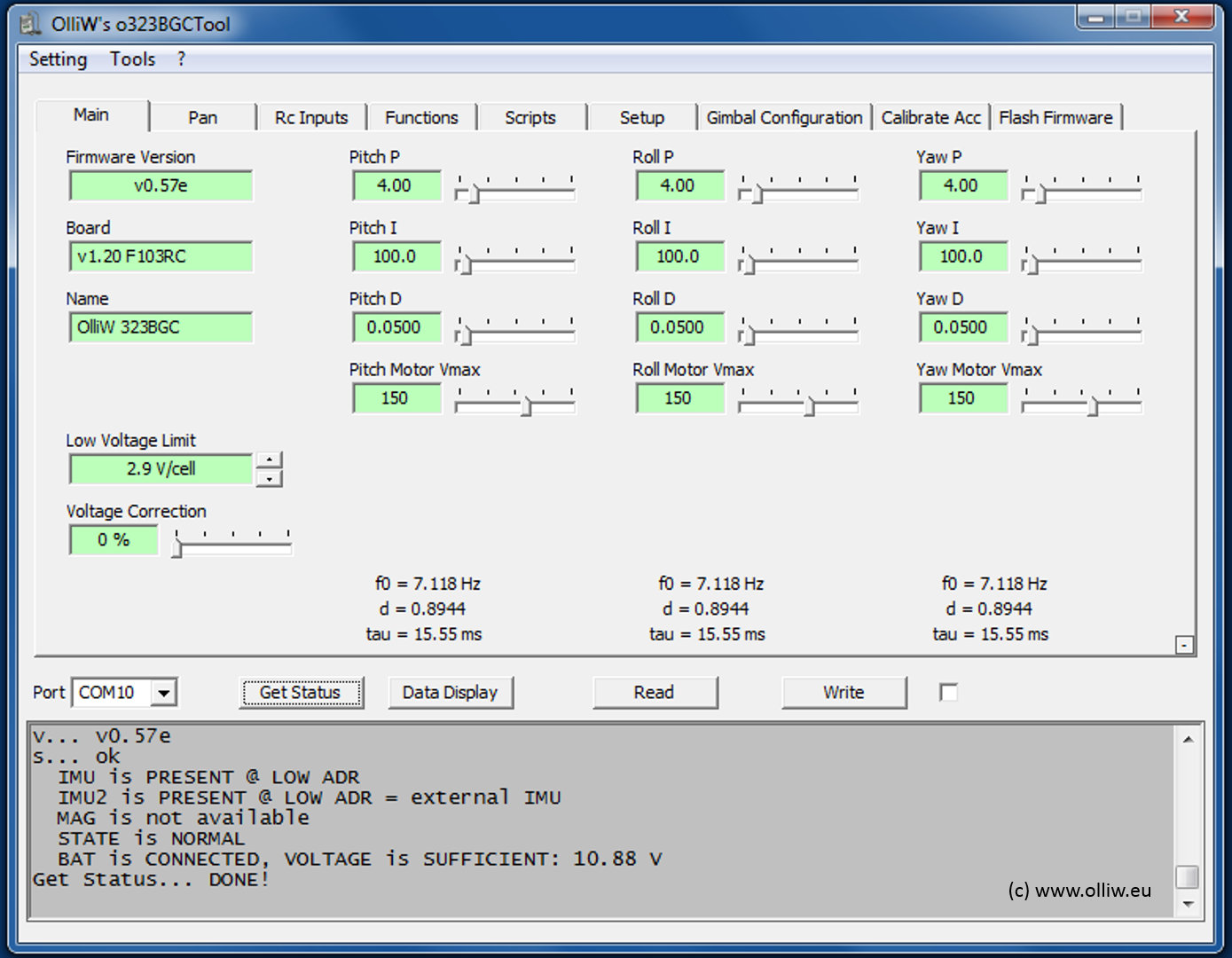Open the ? help menu
The height and width of the screenshot is (958, 1232).
[x=181, y=59]
